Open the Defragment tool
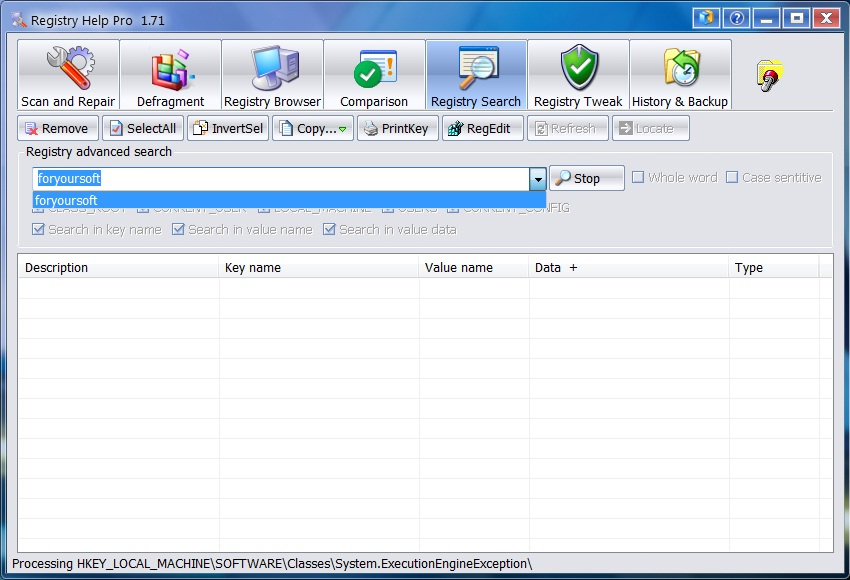850x580 pixels. coord(170,75)
